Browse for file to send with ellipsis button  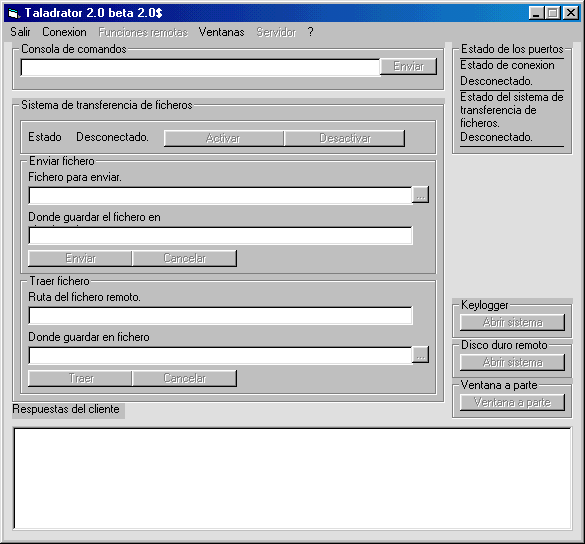pyautogui.click(x=420, y=195)
